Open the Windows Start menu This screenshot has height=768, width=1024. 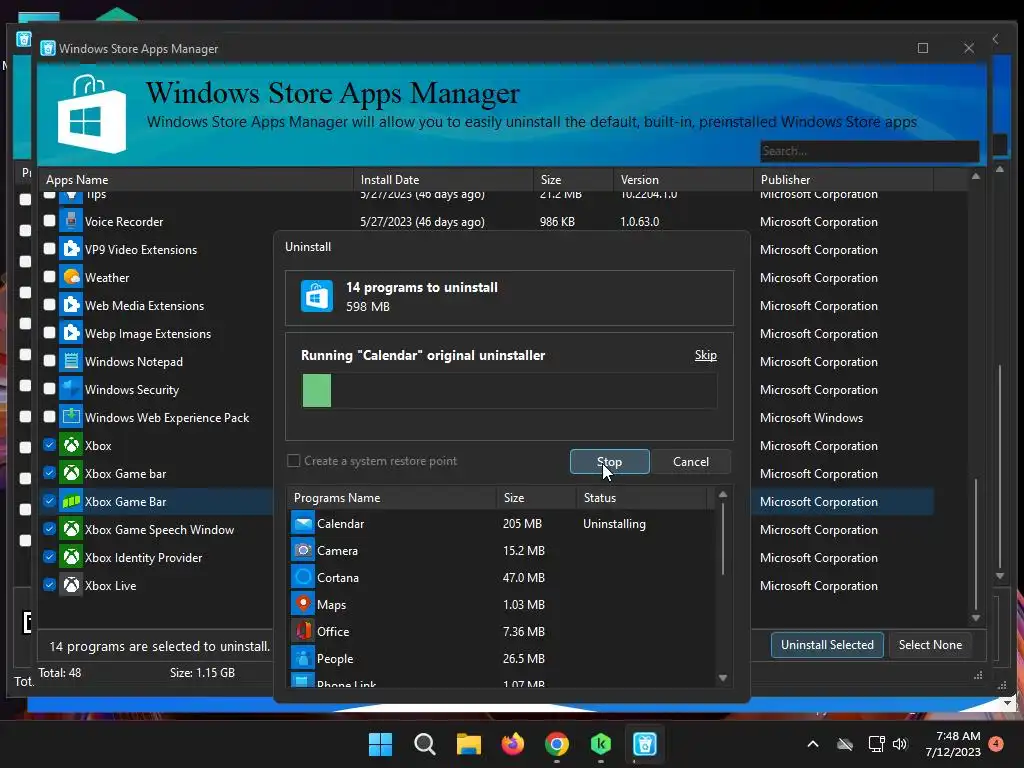tap(380, 744)
